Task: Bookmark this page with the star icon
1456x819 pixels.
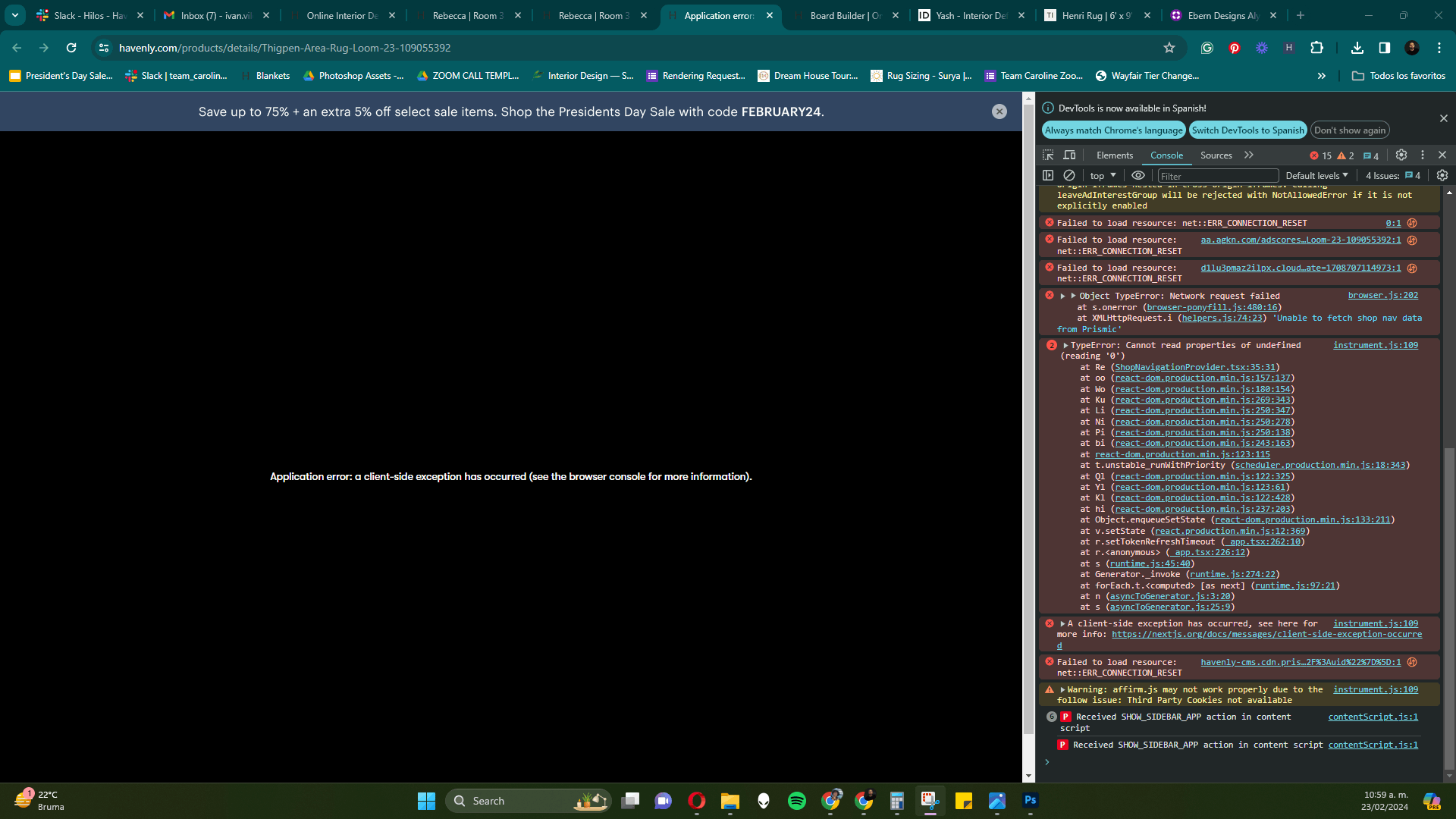Action: tap(1169, 48)
